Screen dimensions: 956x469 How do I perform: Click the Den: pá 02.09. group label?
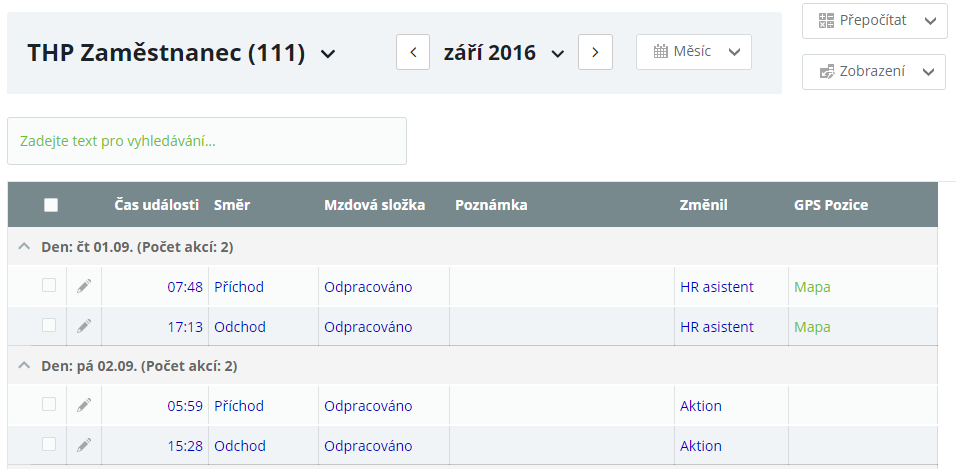[x=139, y=366]
